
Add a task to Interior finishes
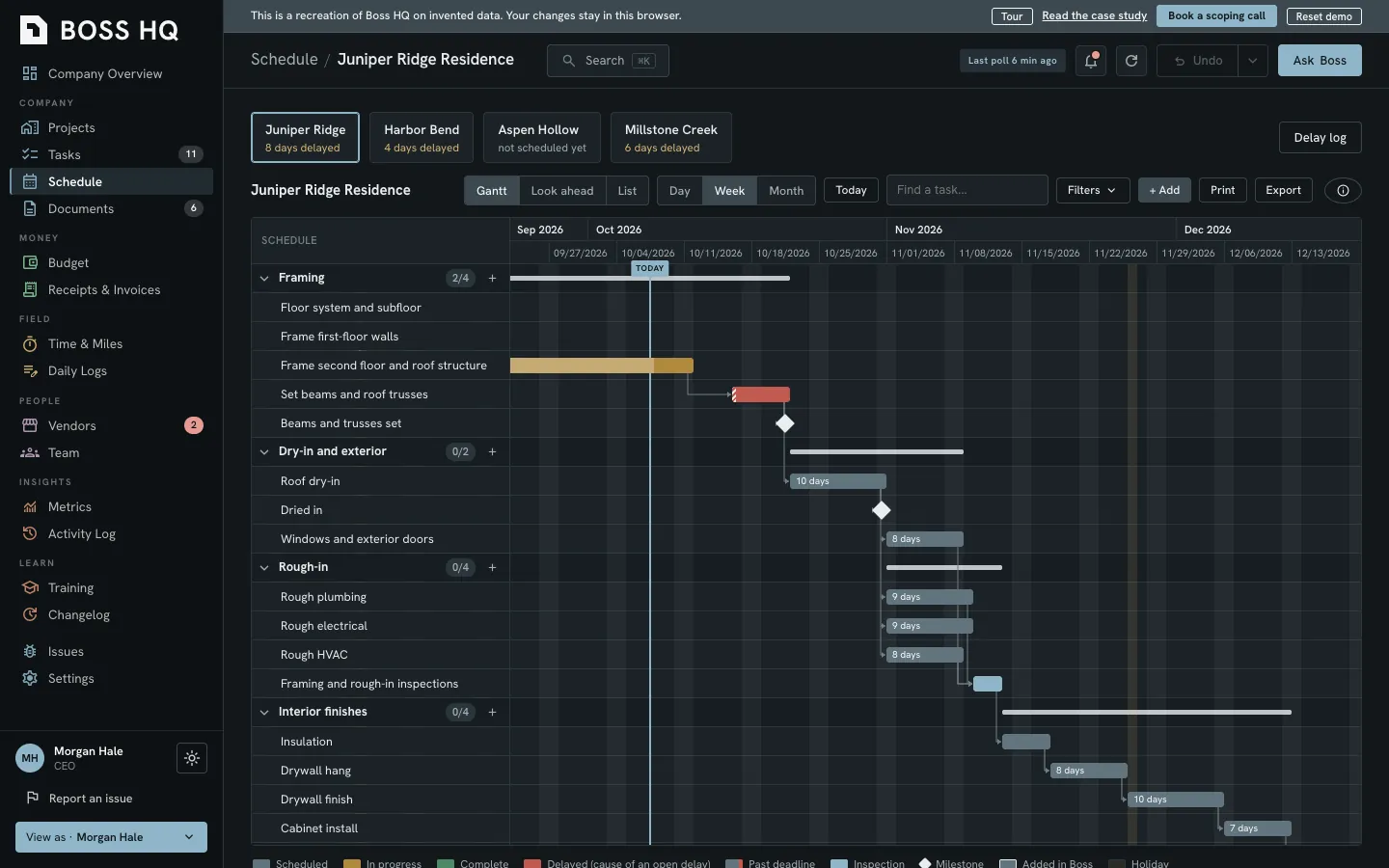tap(492, 713)
